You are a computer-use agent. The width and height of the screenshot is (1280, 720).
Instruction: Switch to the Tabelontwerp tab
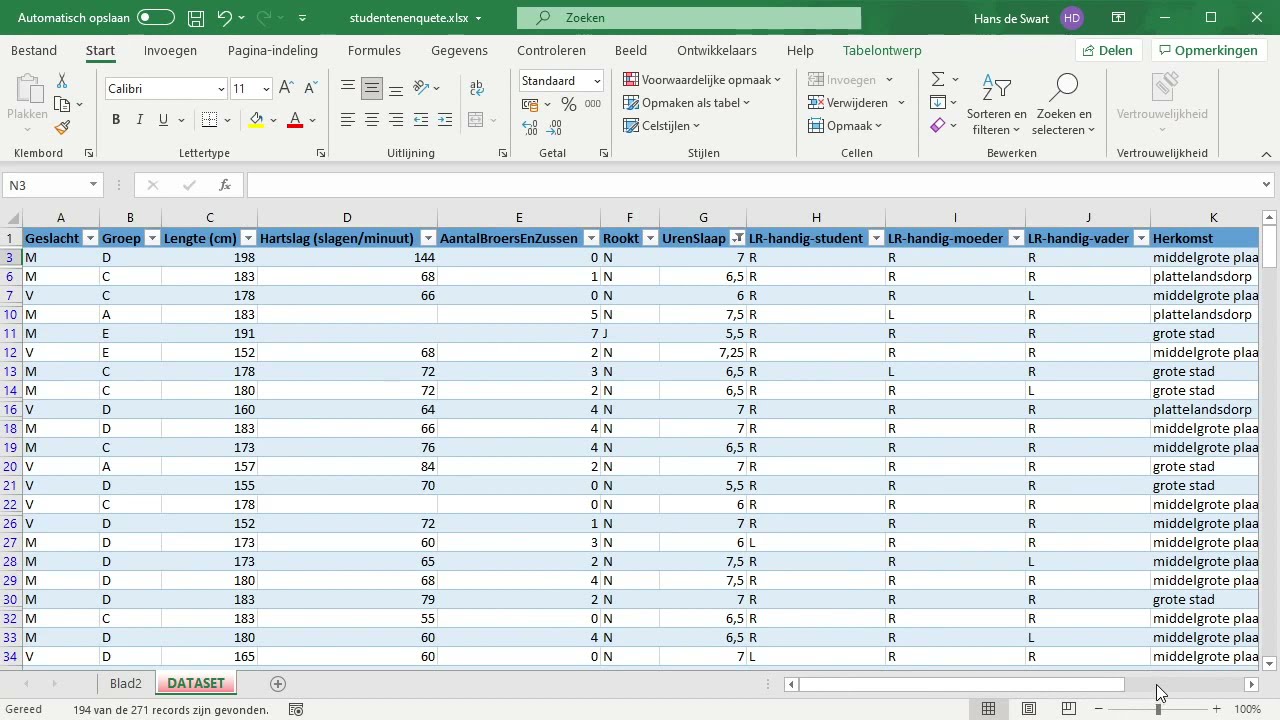[882, 51]
